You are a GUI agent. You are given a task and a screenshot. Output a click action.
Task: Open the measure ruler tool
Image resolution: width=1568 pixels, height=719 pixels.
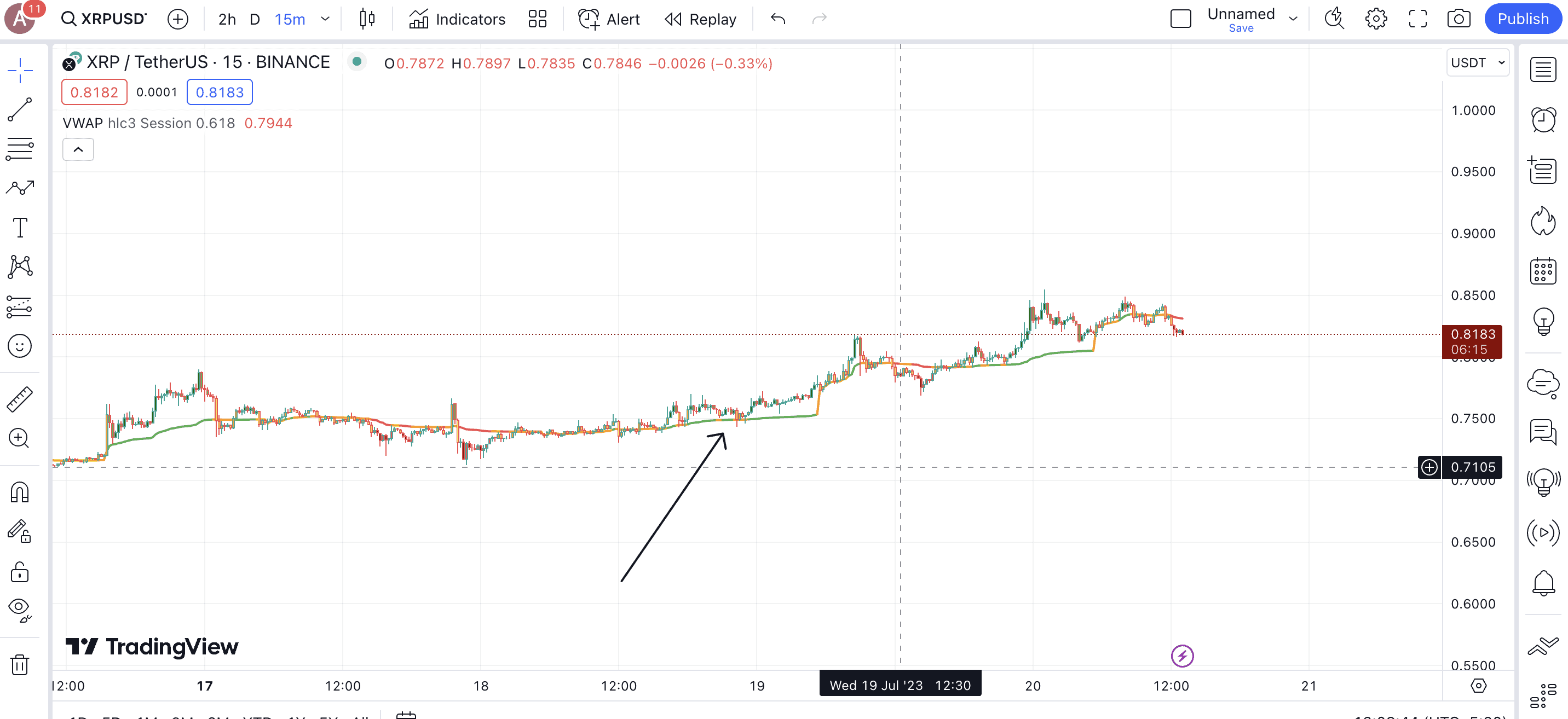pyautogui.click(x=20, y=399)
